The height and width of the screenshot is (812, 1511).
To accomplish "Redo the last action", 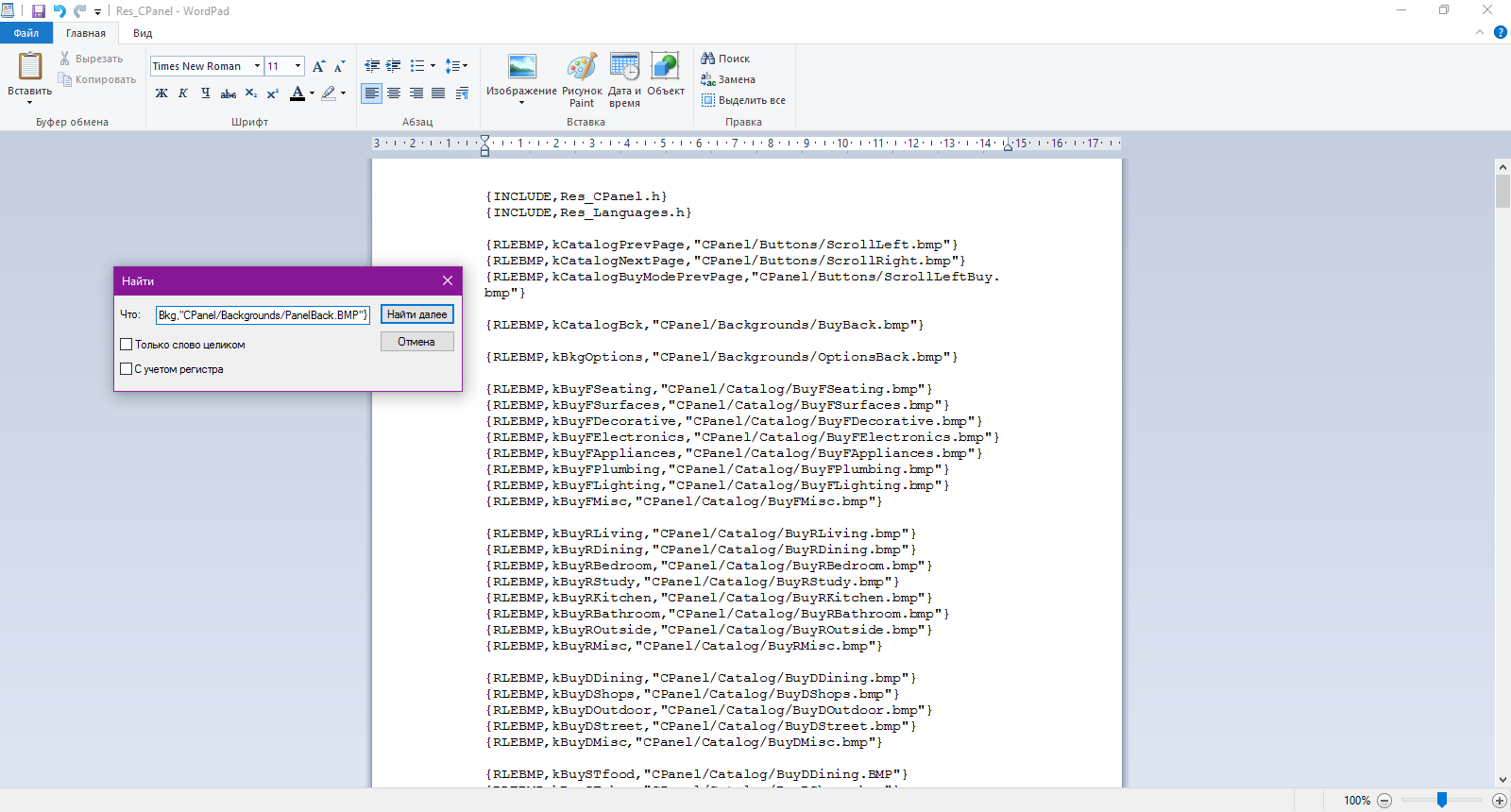I will (79, 11).
